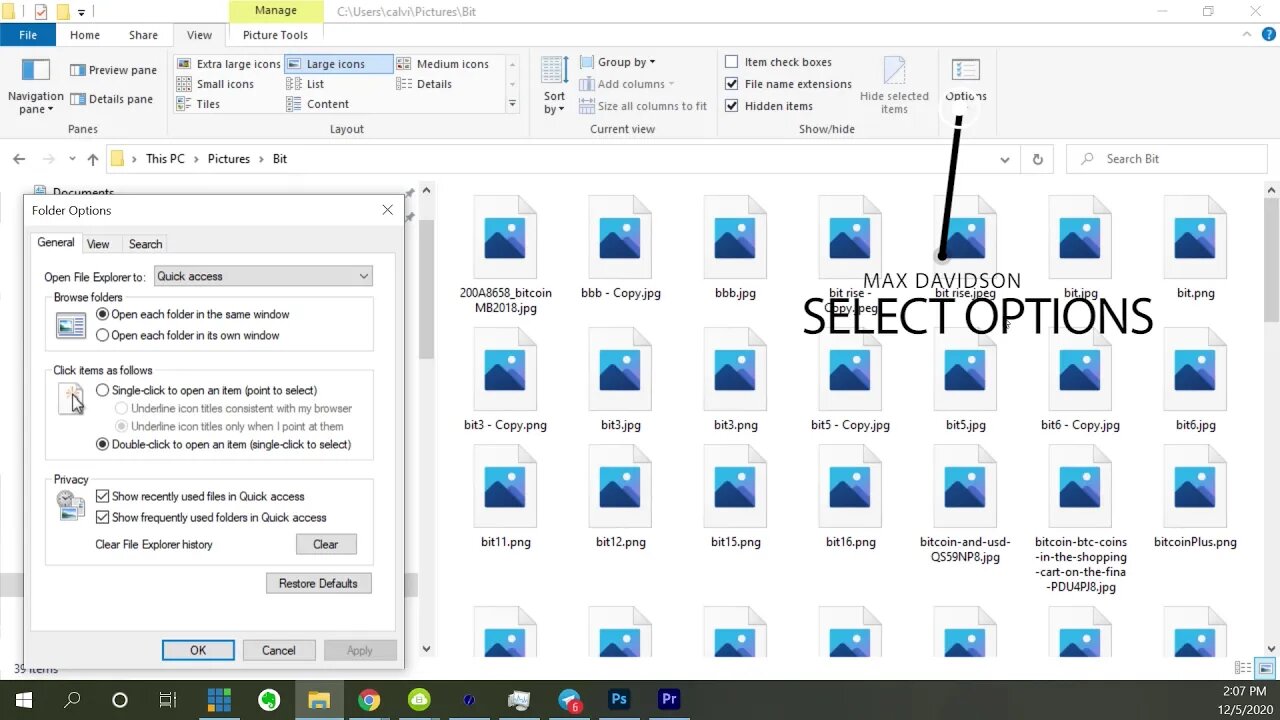Viewport: 1280px width, 720px height.
Task: Toggle the Details pane
Action: [111, 99]
